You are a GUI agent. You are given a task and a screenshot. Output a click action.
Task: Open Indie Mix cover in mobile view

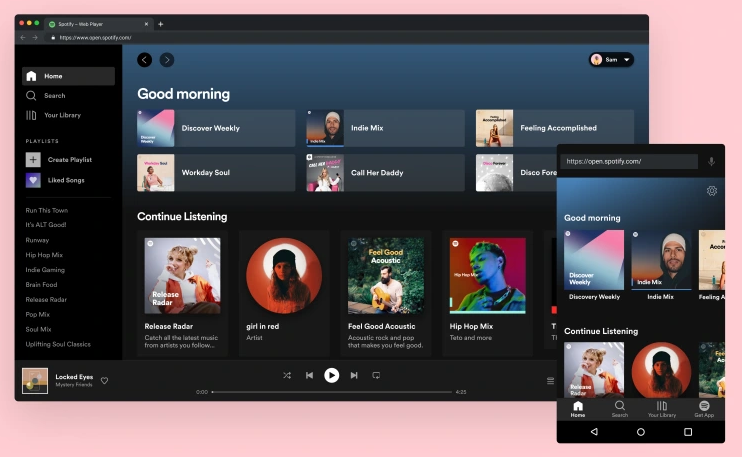coord(661,260)
